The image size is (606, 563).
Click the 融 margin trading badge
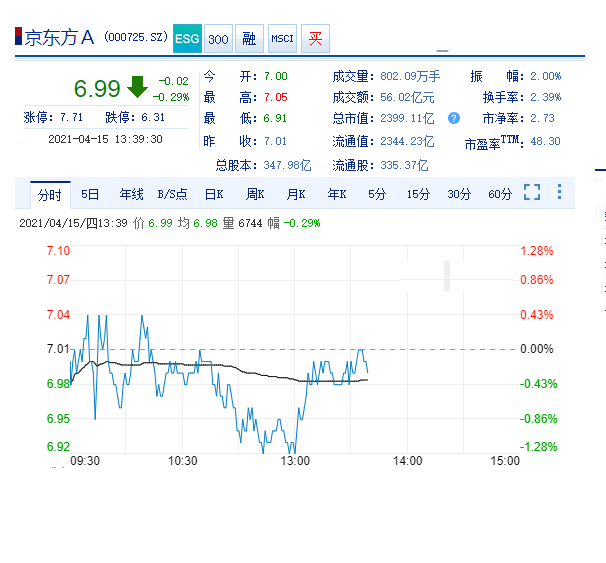click(249, 38)
